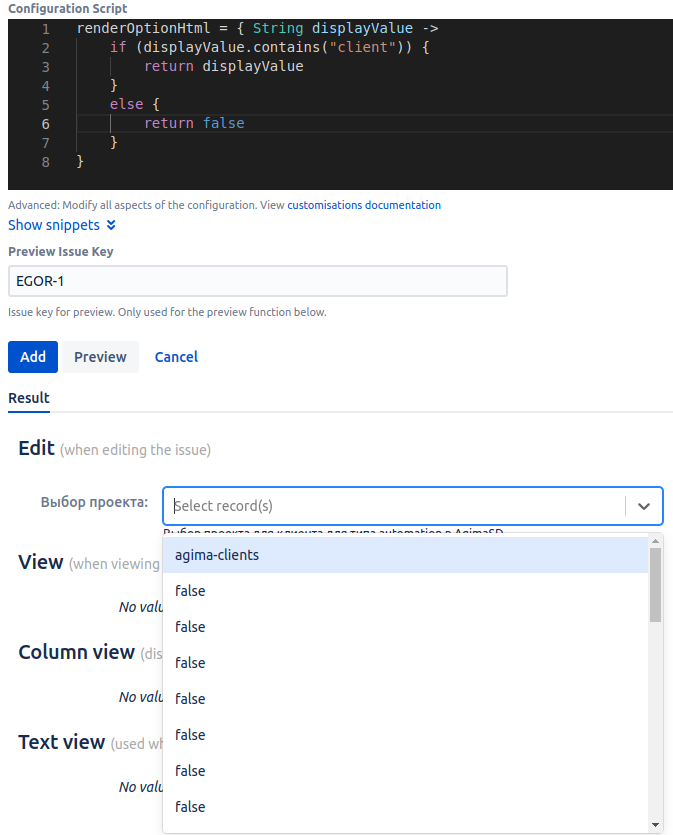
Task: Open the record selector dropdown chevron
Action: (x=644, y=506)
